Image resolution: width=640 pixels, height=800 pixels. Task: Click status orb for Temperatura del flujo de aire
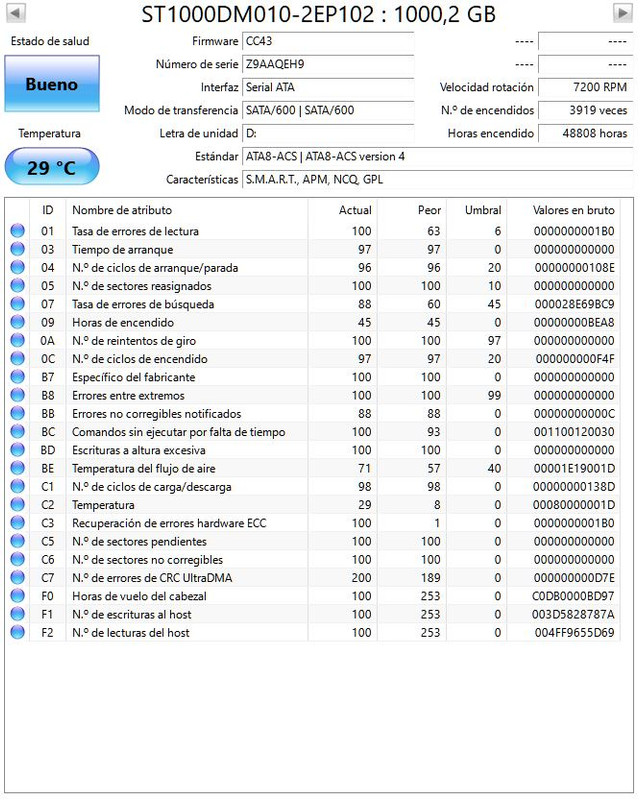(x=17, y=468)
